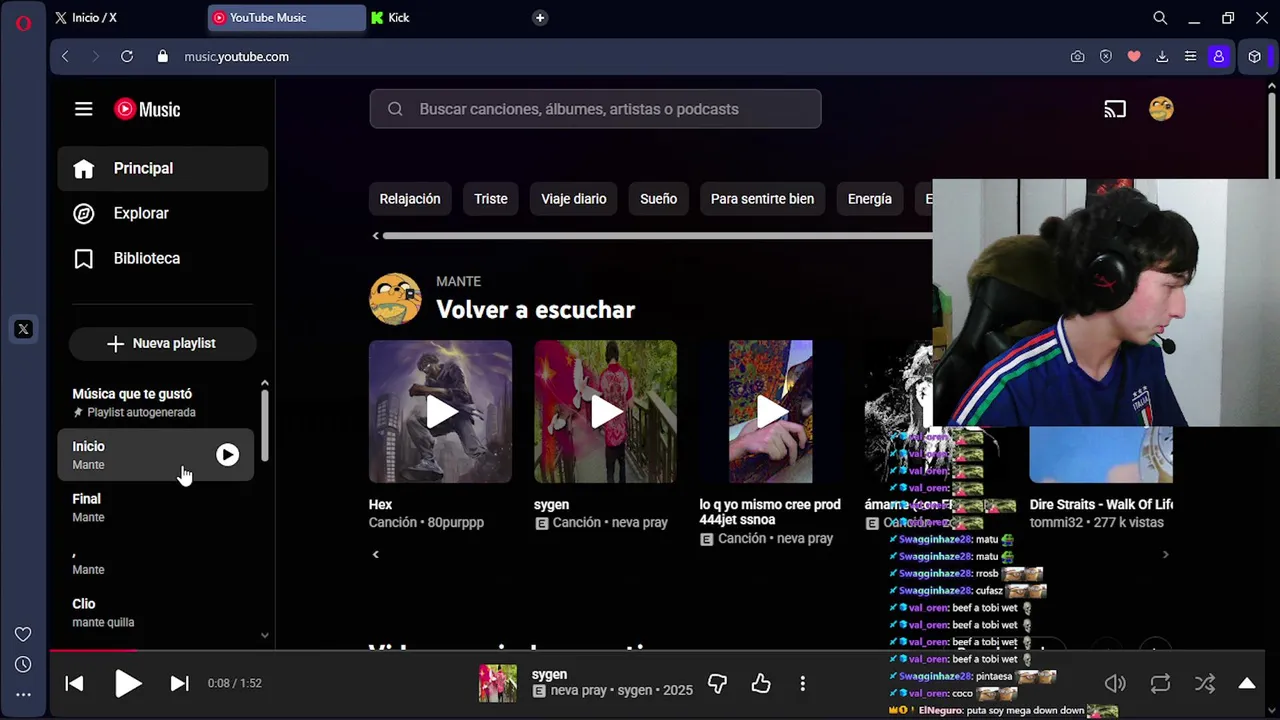This screenshot has width=1280, height=720.
Task: Focus the Buscar canciones search field
Action: (595, 109)
